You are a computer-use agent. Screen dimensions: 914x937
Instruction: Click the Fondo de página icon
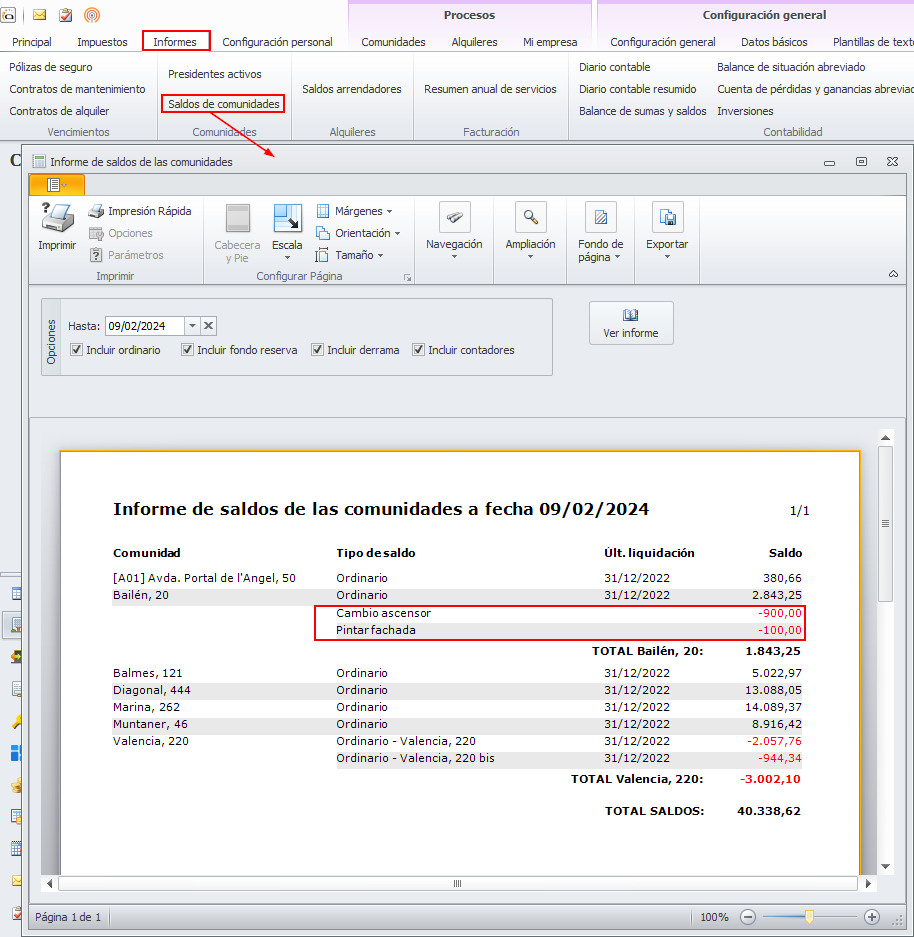click(x=601, y=218)
